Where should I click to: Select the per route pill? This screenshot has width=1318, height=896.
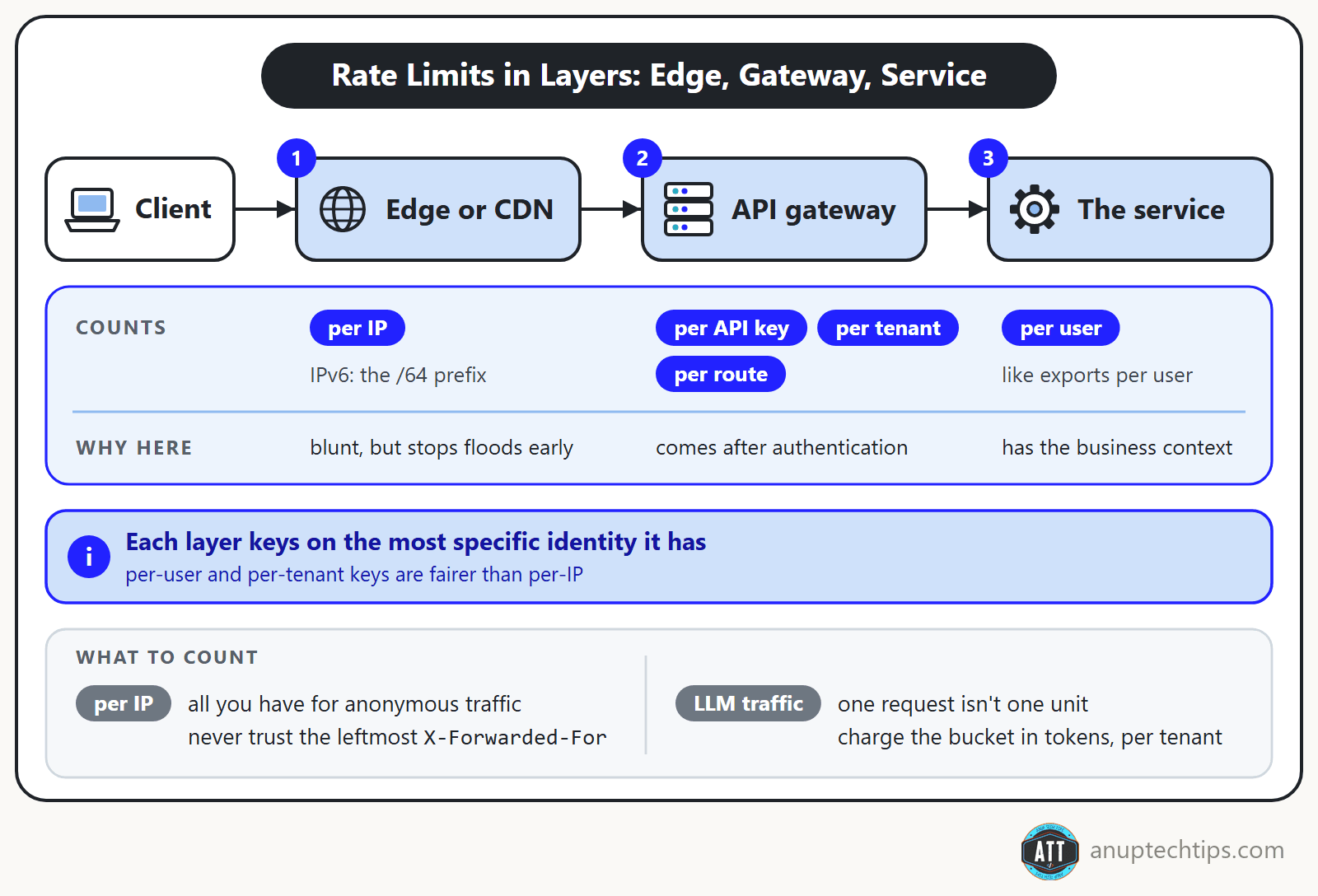click(x=721, y=374)
